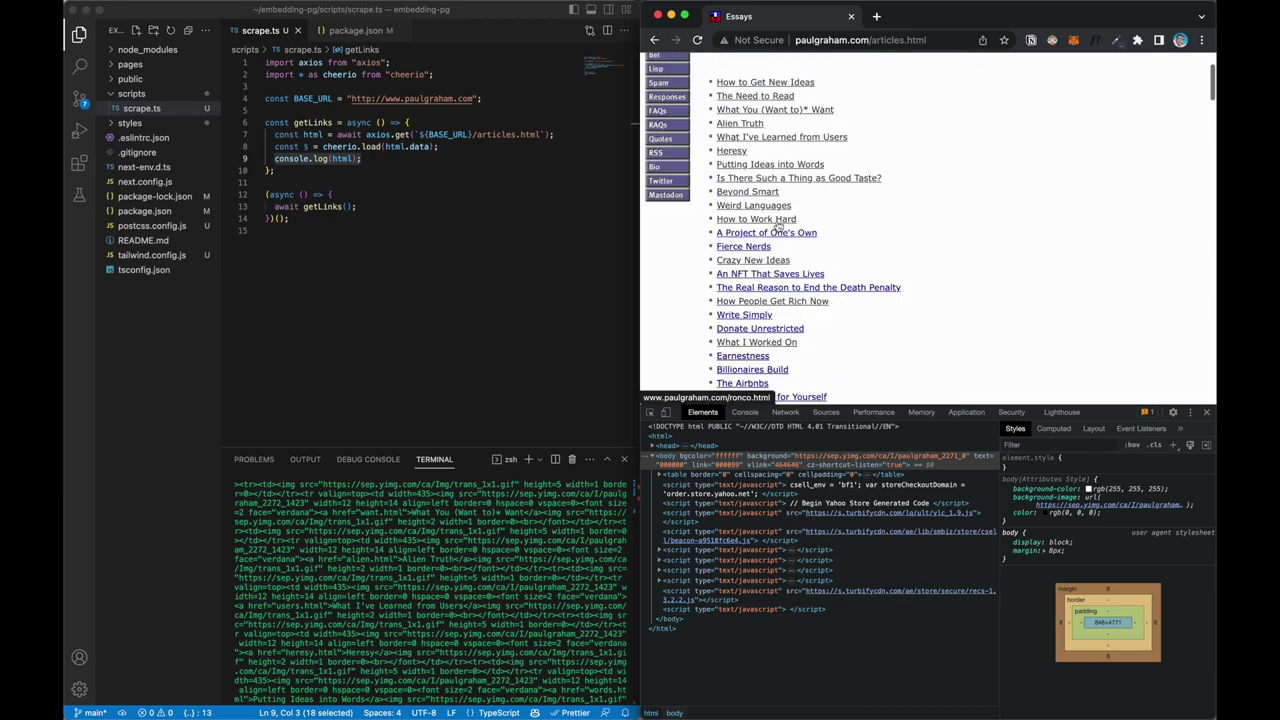
Task: Open the Console tab in DevTools
Action: [x=745, y=412]
